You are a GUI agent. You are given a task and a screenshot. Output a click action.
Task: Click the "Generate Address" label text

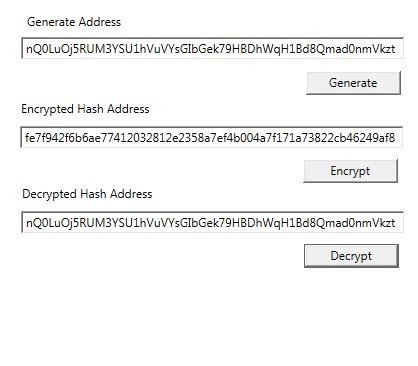(74, 22)
